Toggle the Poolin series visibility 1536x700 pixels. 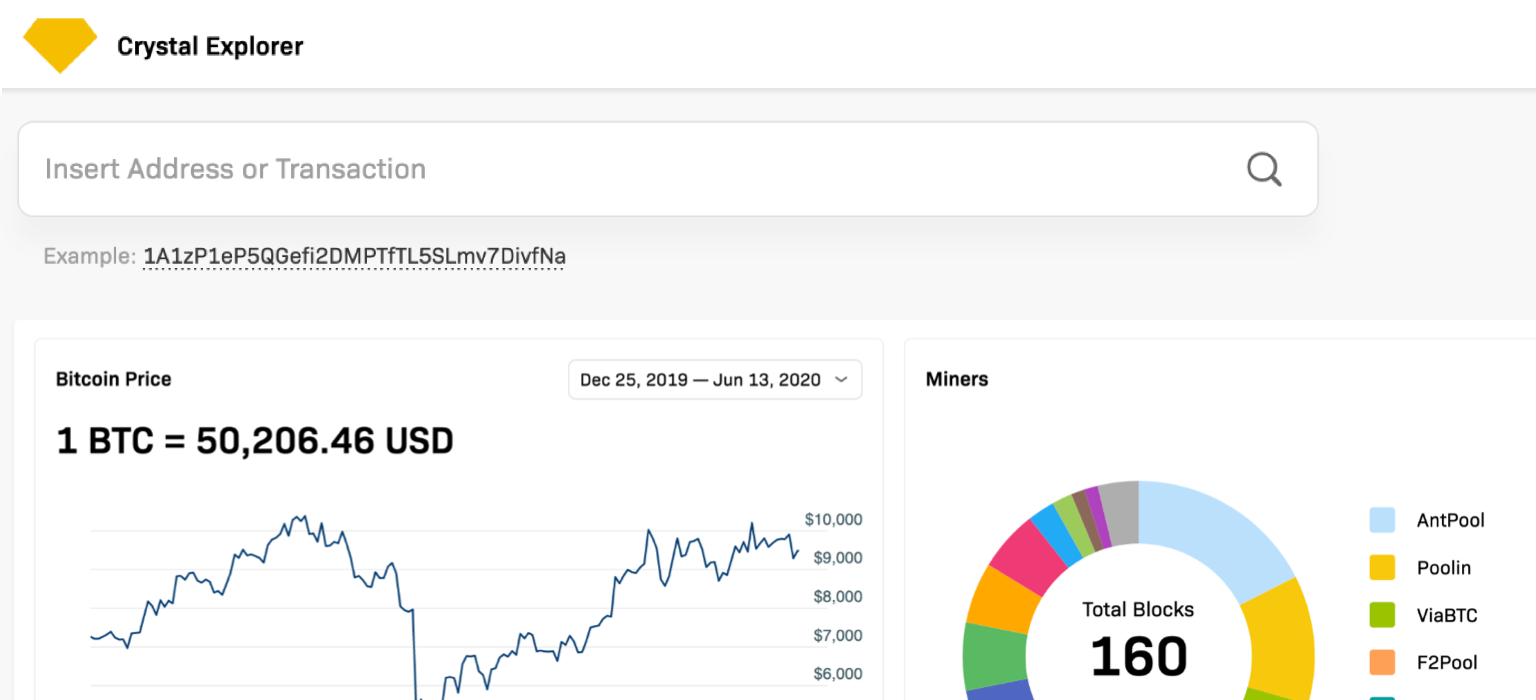click(1444, 567)
